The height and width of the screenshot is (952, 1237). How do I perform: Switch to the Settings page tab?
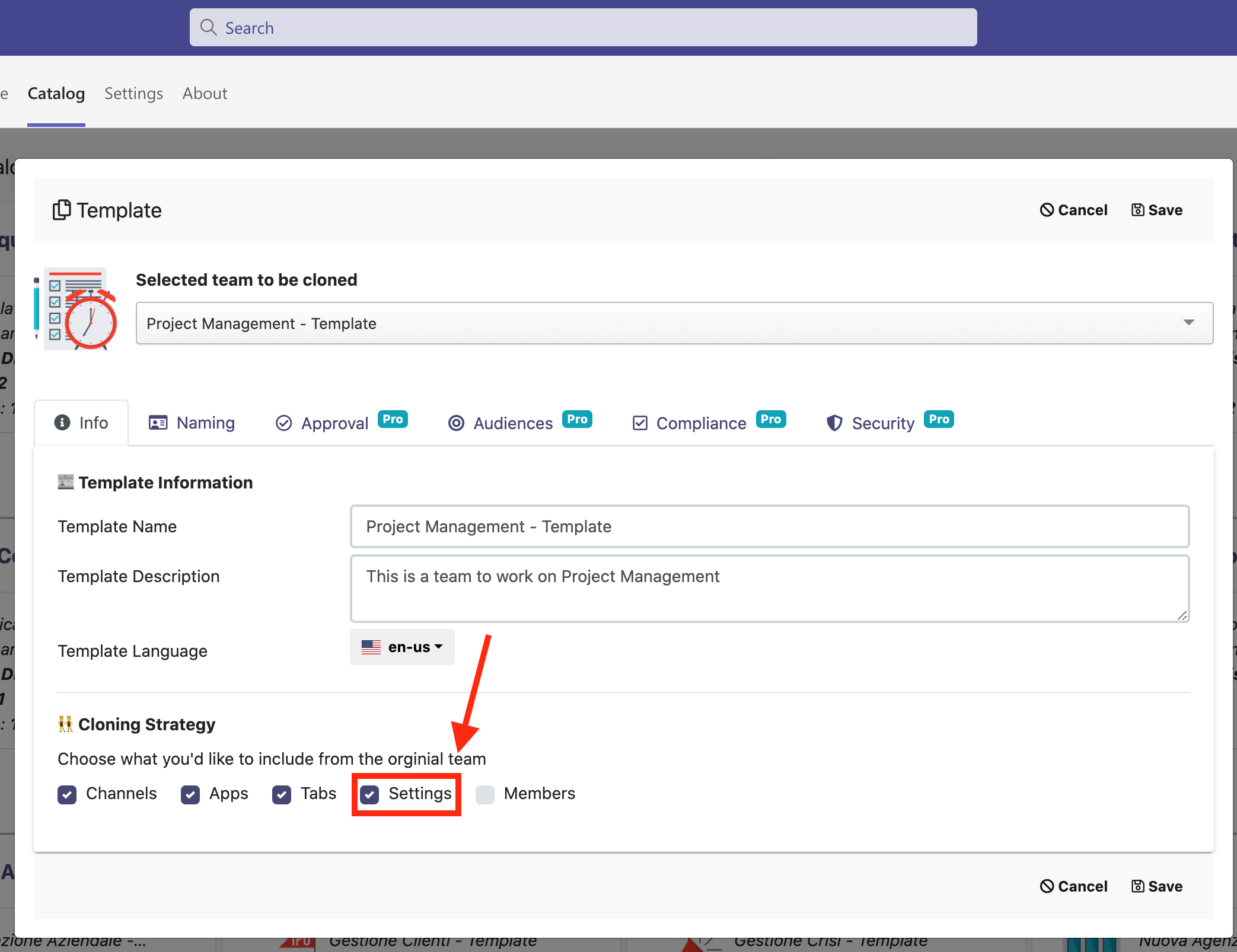pos(133,94)
